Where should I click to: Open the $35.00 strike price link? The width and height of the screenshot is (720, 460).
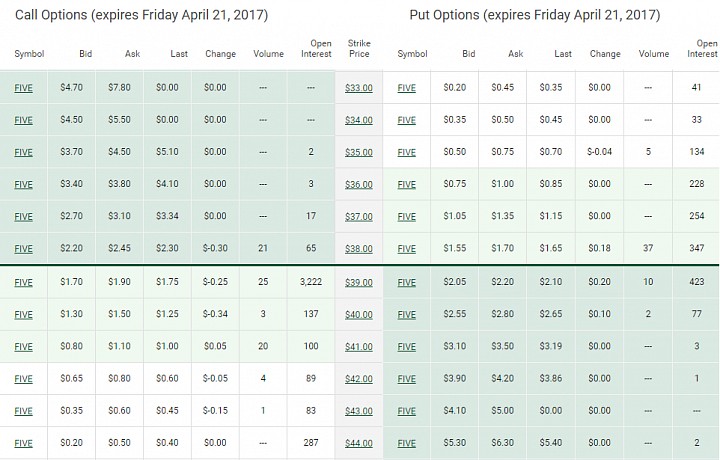click(359, 152)
